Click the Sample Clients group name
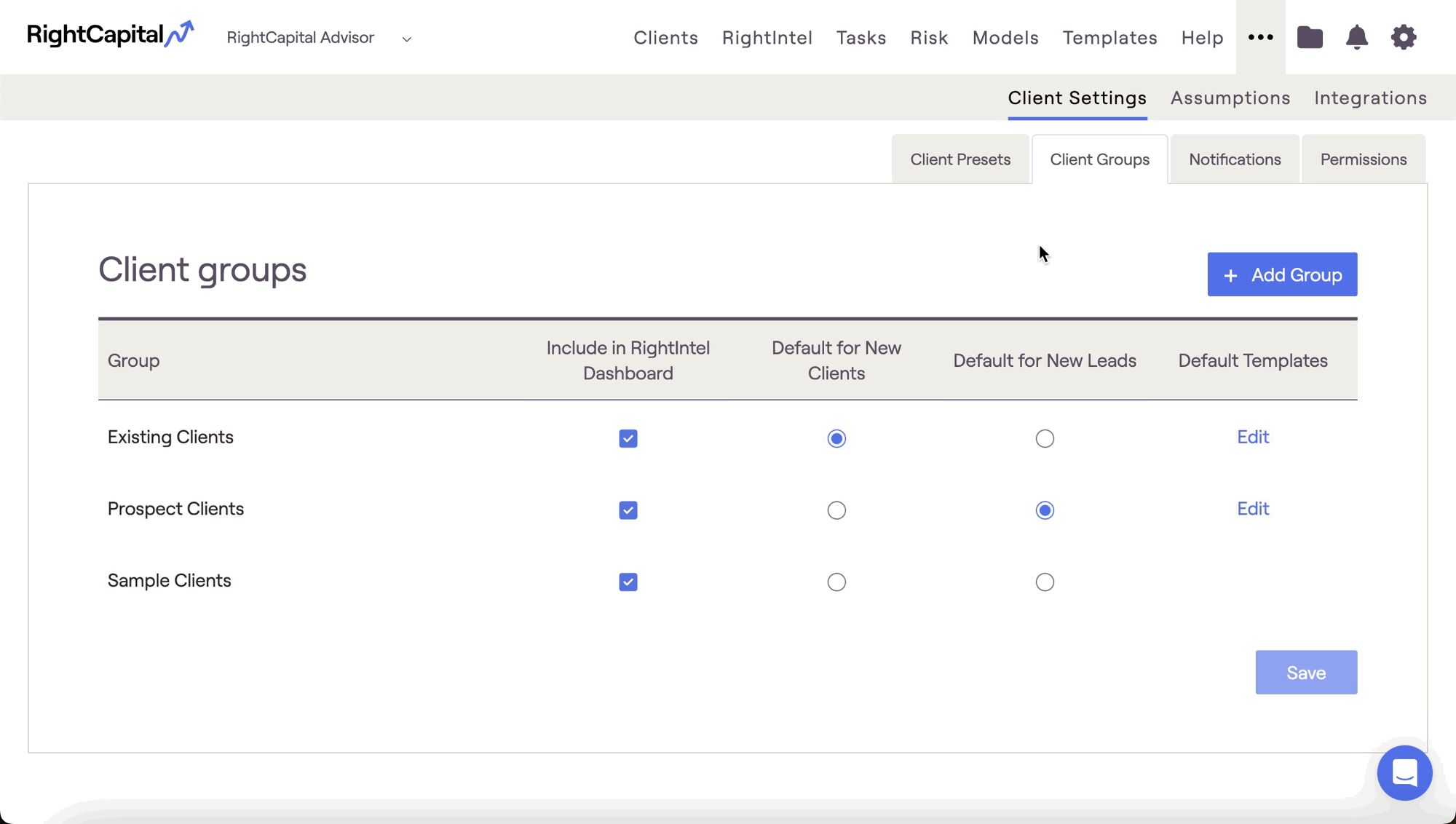Viewport: 1456px width, 824px height. pyautogui.click(x=169, y=581)
